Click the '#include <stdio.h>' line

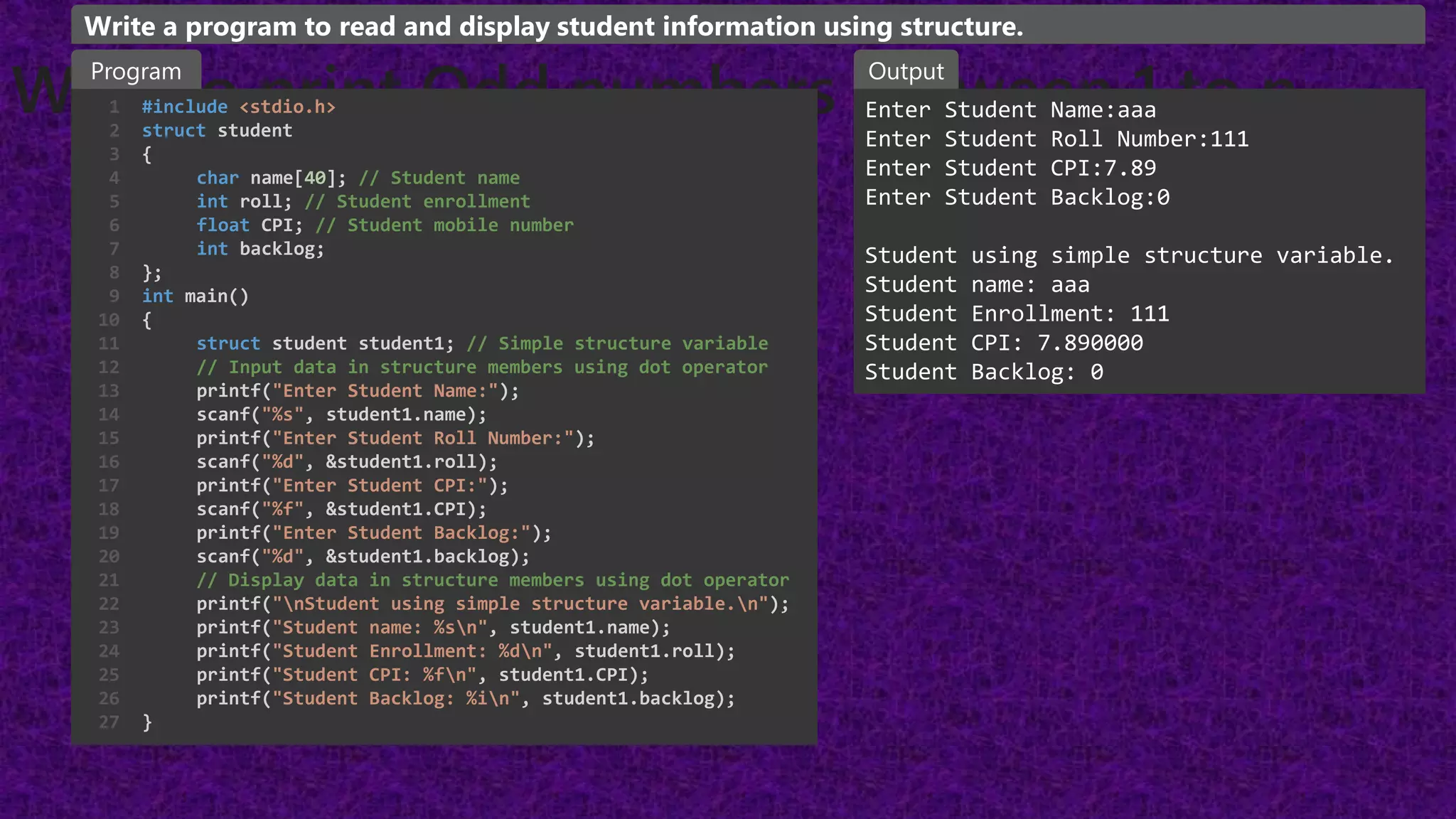(238, 107)
